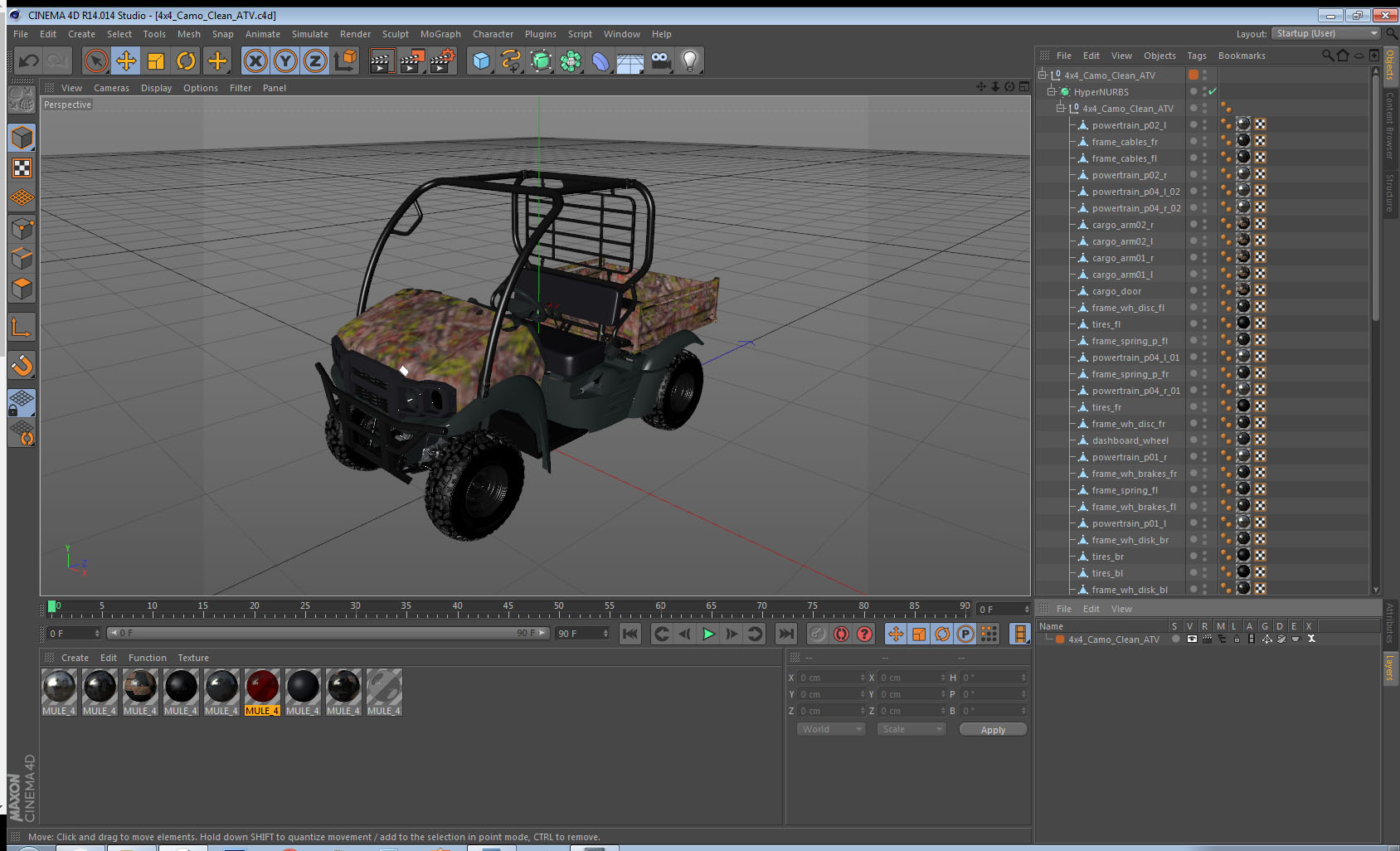Screen dimensions: 1400x851
Task: Collapse the top 4x4_Camo_Clean_ATV tree node
Action: click(1043, 75)
